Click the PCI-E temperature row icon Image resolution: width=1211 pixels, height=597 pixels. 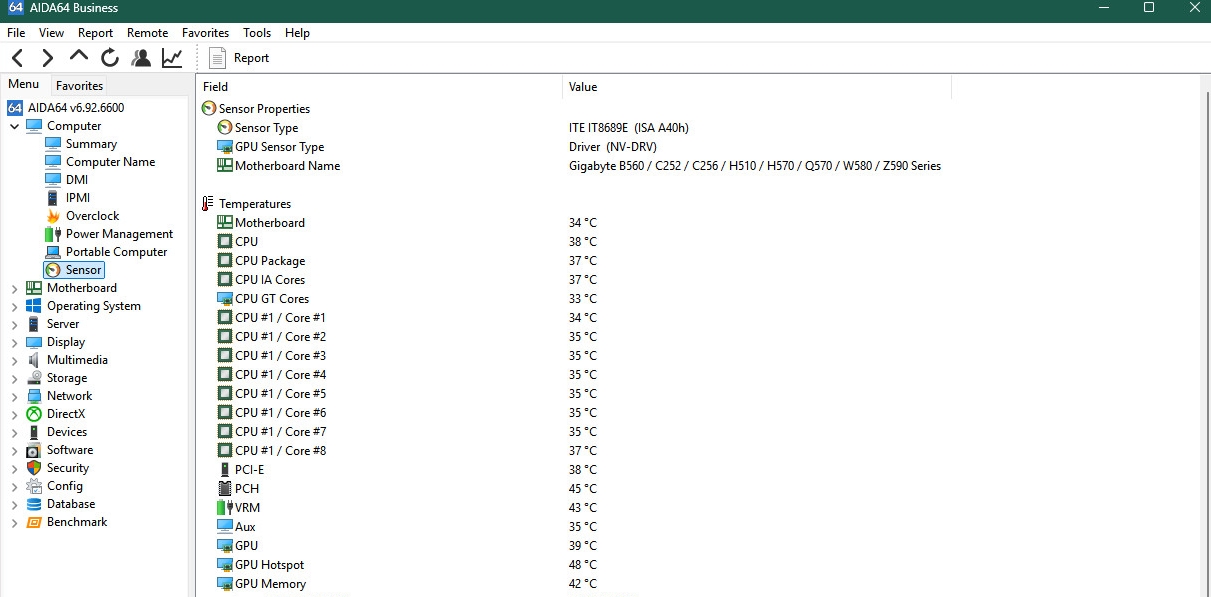(x=225, y=470)
